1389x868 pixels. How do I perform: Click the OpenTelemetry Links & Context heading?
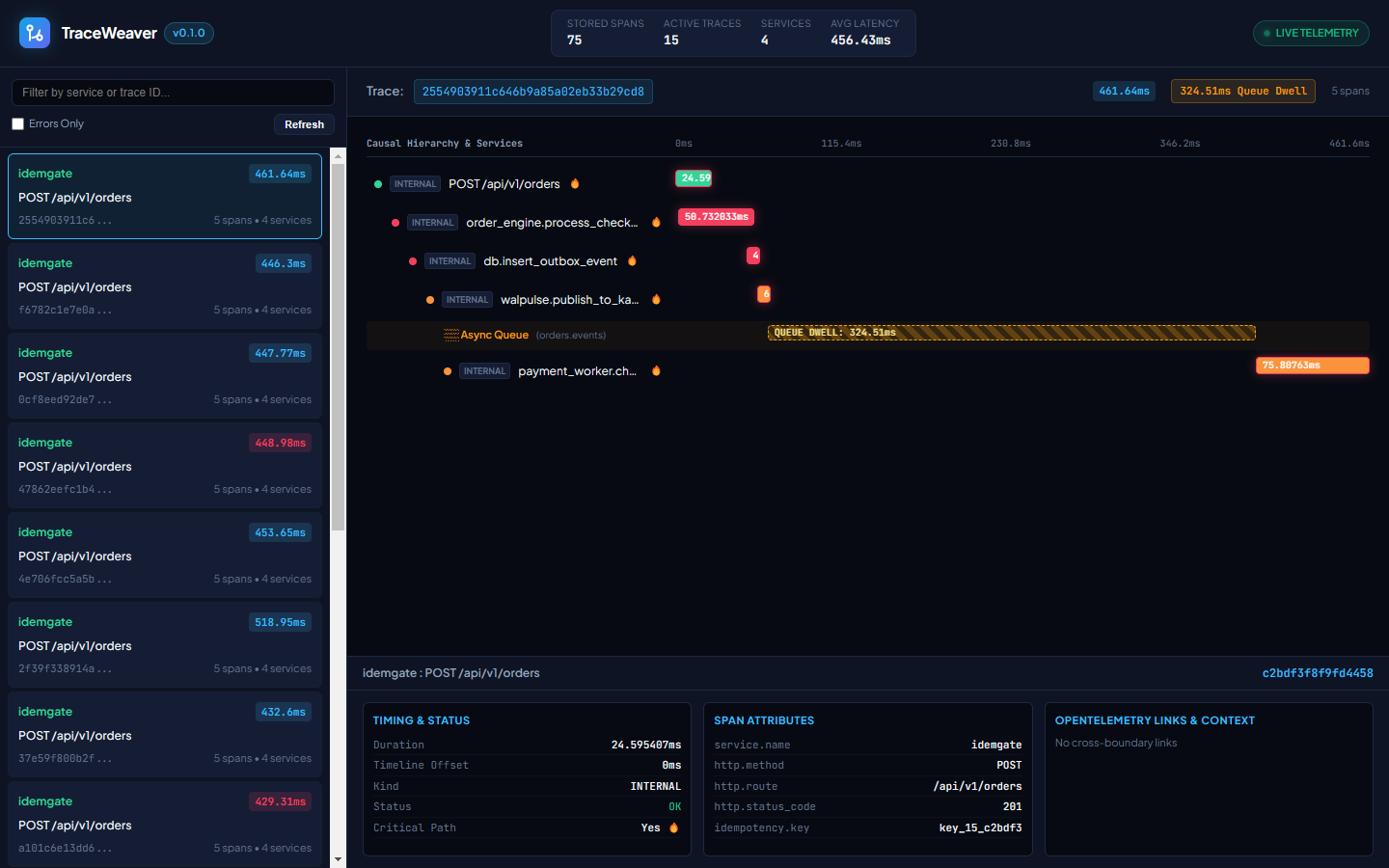coord(1155,720)
